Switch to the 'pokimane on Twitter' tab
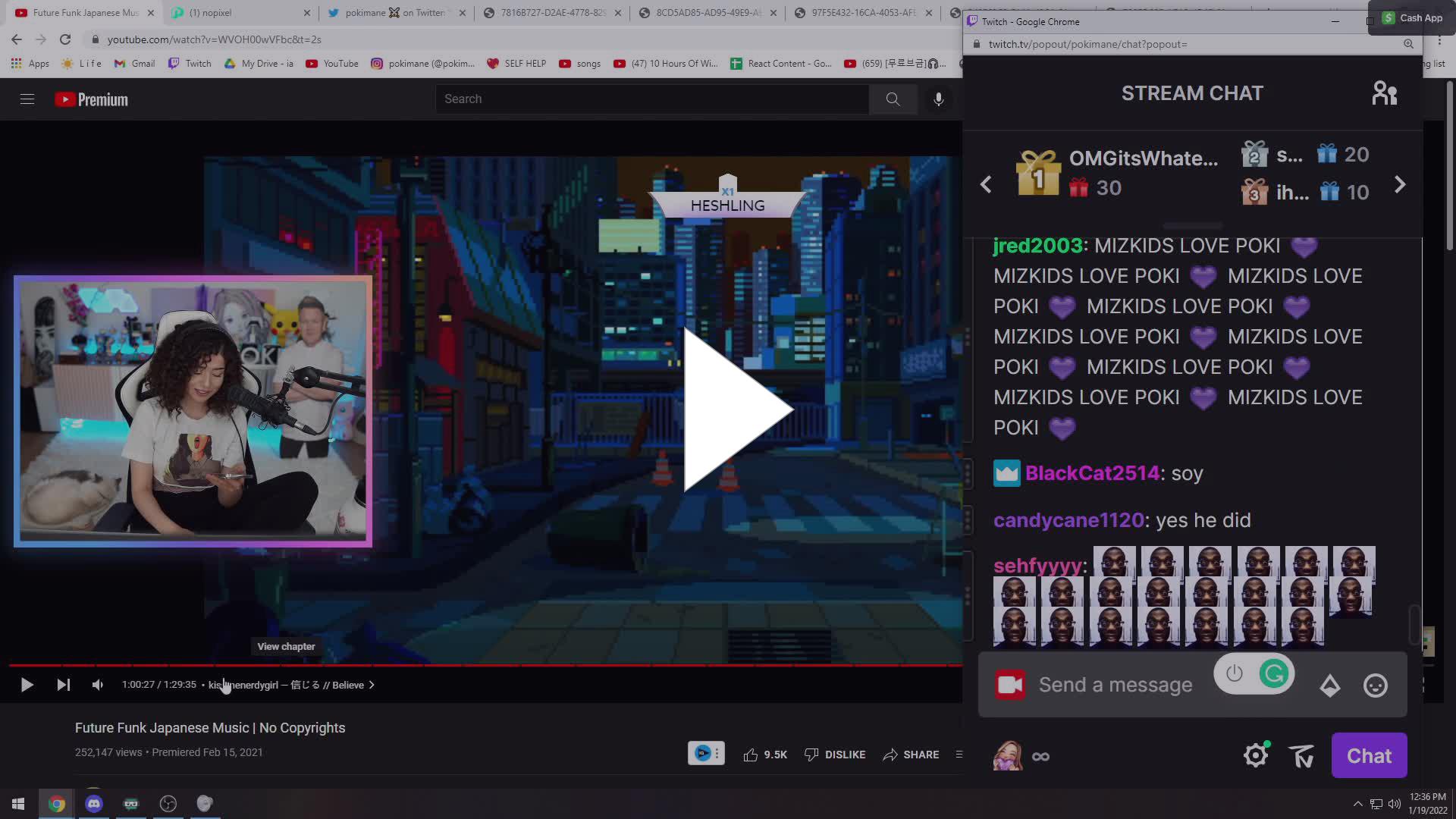The width and height of the screenshot is (1456, 819). tap(394, 13)
